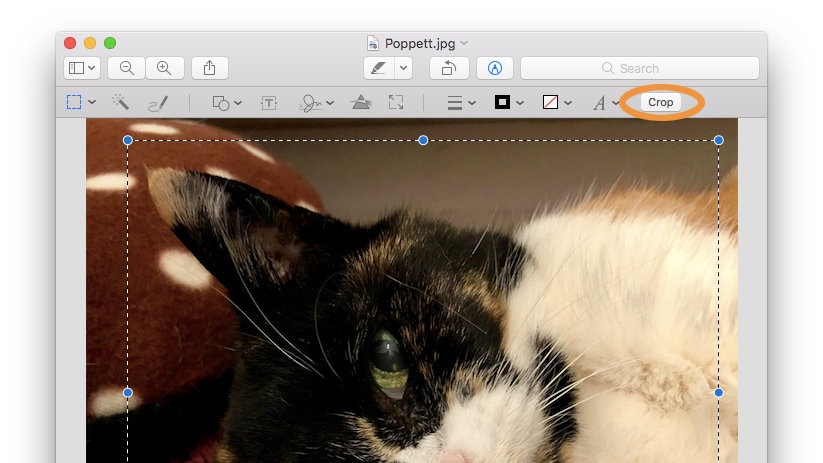Close the Preview window
The height and width of the screenshot is (463, 823).
click(70, 43)
